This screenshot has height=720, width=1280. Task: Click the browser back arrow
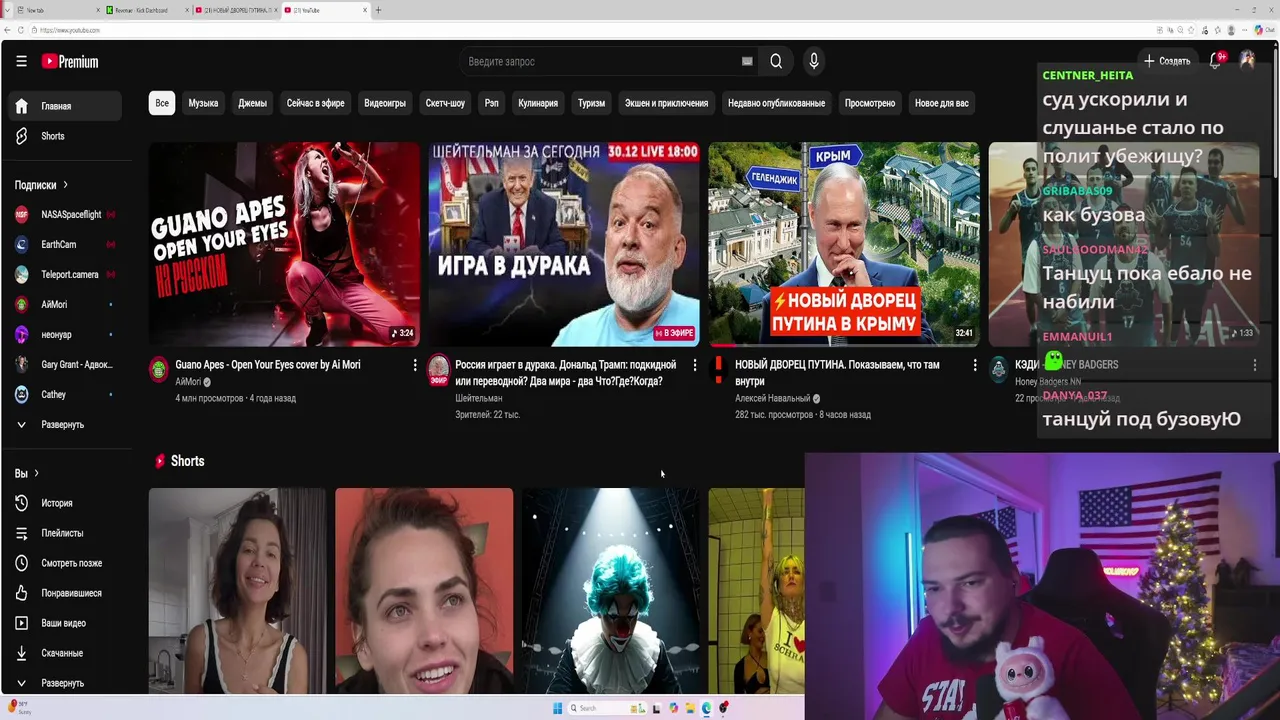click(x=7, y=30)
